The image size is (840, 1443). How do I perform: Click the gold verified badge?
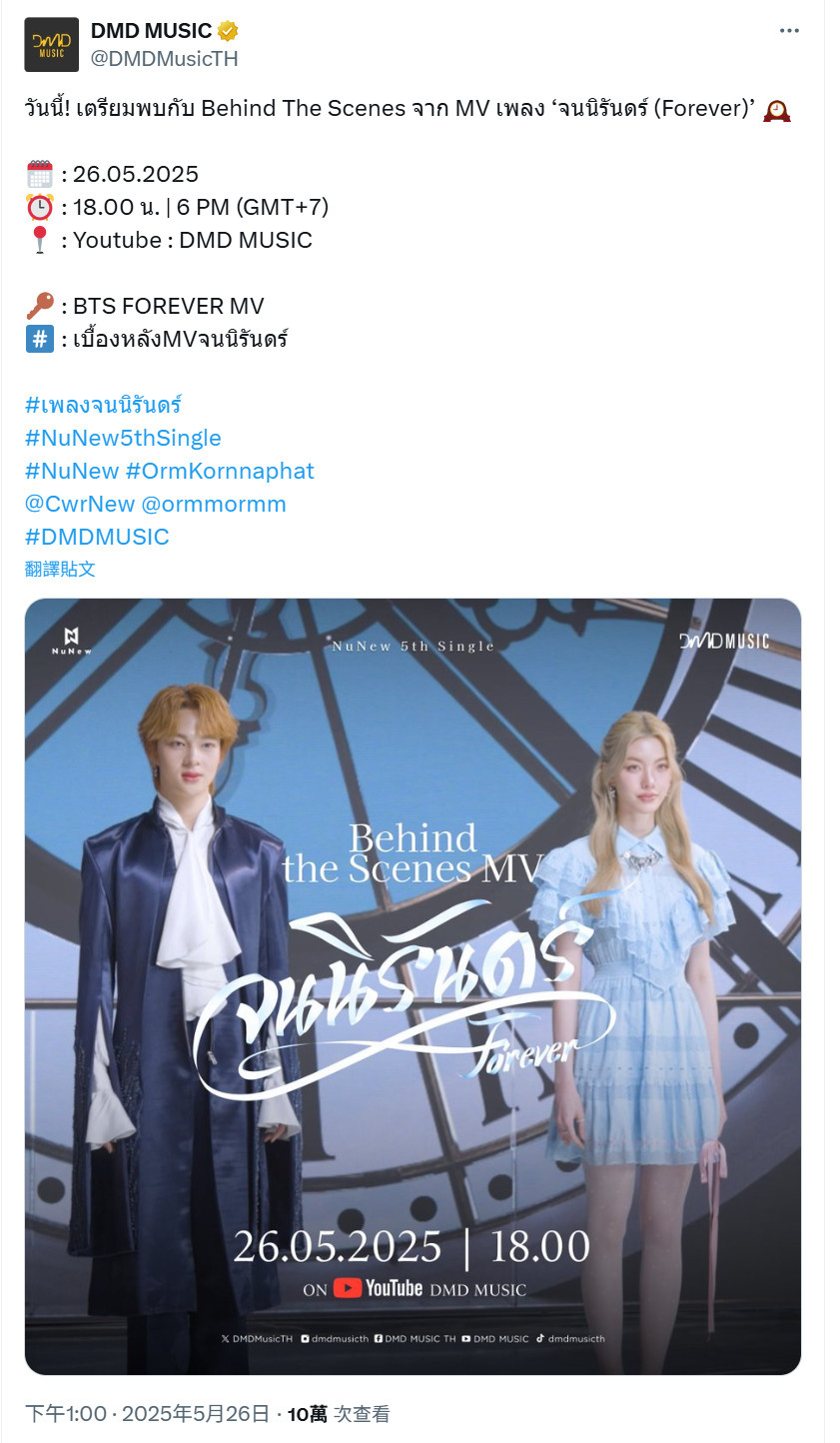[x=228, y=31]
